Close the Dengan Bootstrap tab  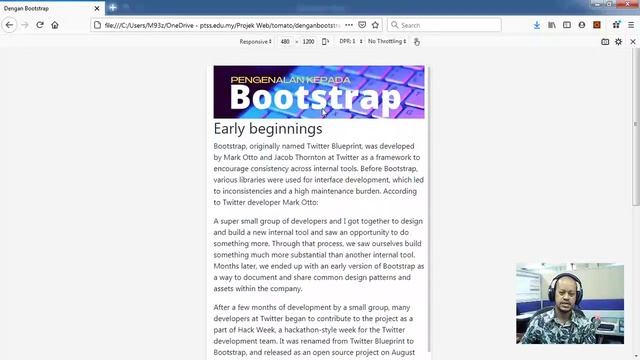tap(97, 8)
